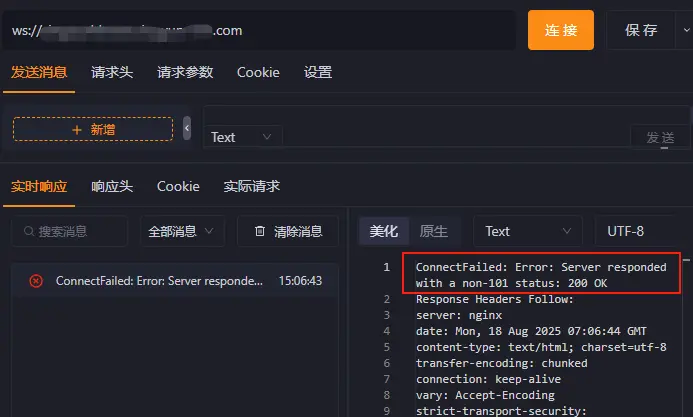This screenshot has height=417, width=693.
Task: Switch to the 实时响应 tab
Action: pos(39,186)
